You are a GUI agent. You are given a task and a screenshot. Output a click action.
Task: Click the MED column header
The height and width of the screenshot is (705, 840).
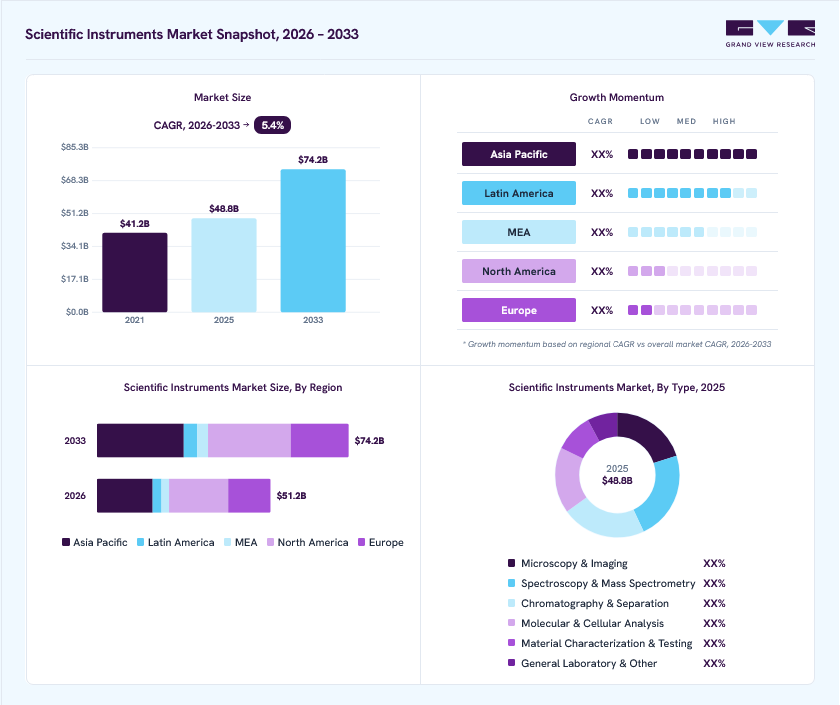686,122
